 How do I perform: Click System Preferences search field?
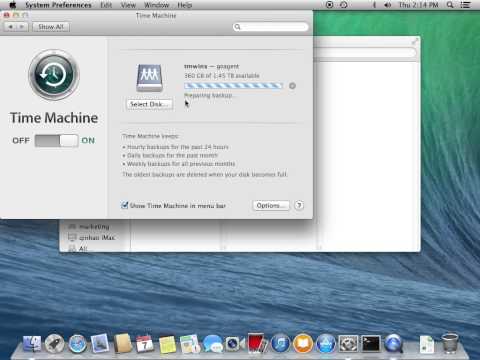pyautogui.click(x=271, y=27)
